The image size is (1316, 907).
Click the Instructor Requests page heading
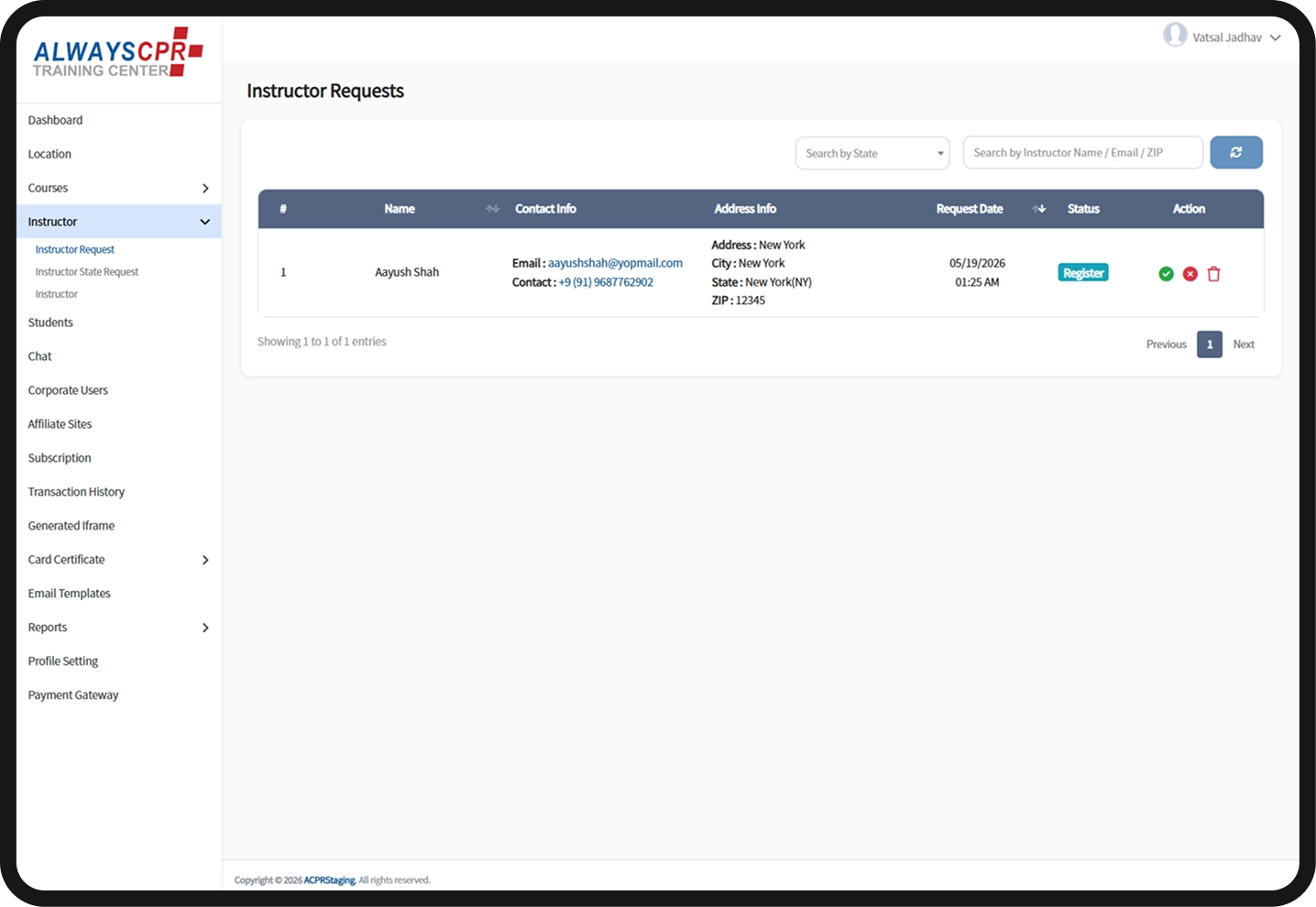coord(325,91)
